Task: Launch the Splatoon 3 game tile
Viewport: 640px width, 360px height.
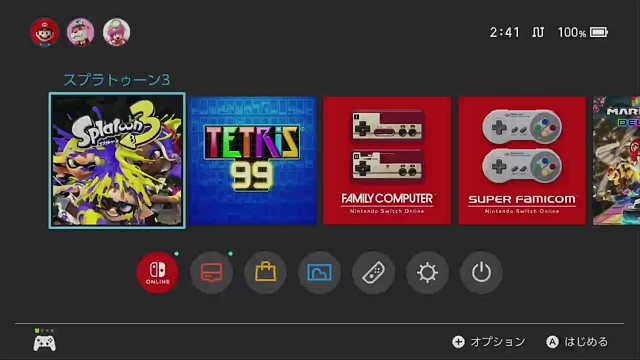Action: tap(117, 160)
